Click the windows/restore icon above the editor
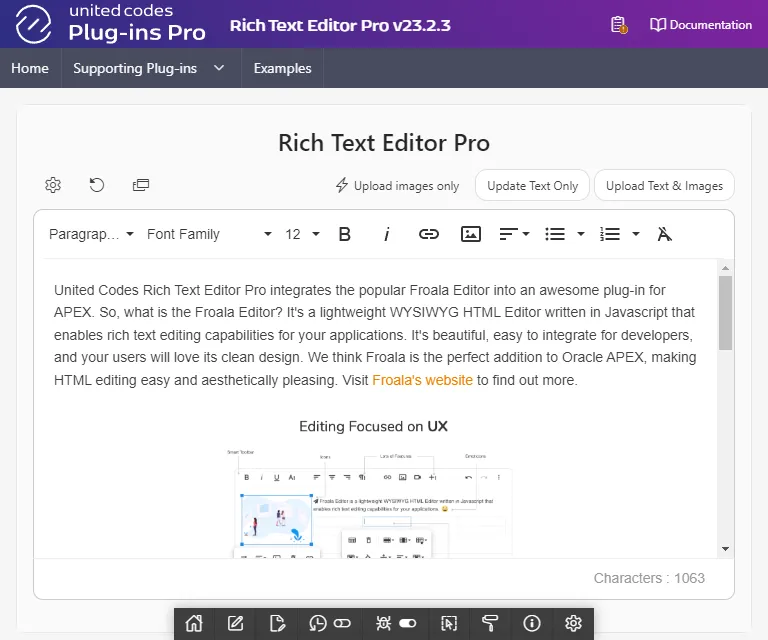The height and width of the screenshot is (640, 768). pos(141,185)
